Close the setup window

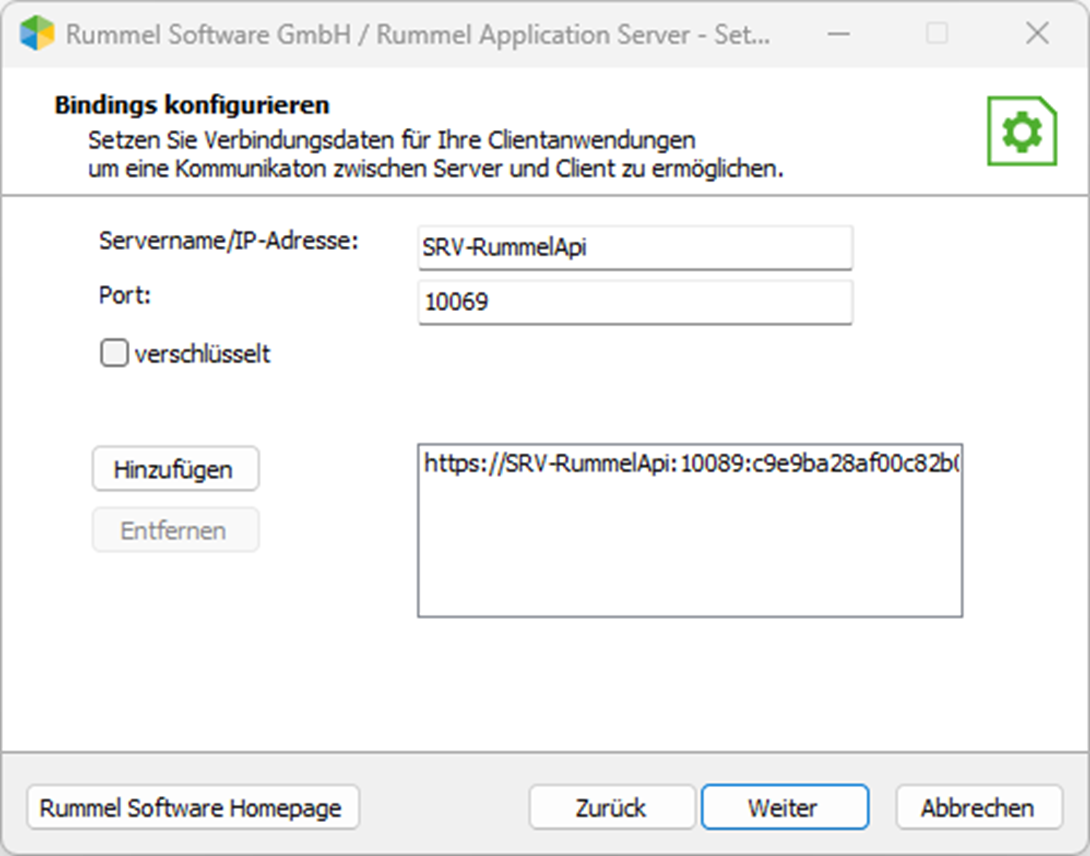1037,33
